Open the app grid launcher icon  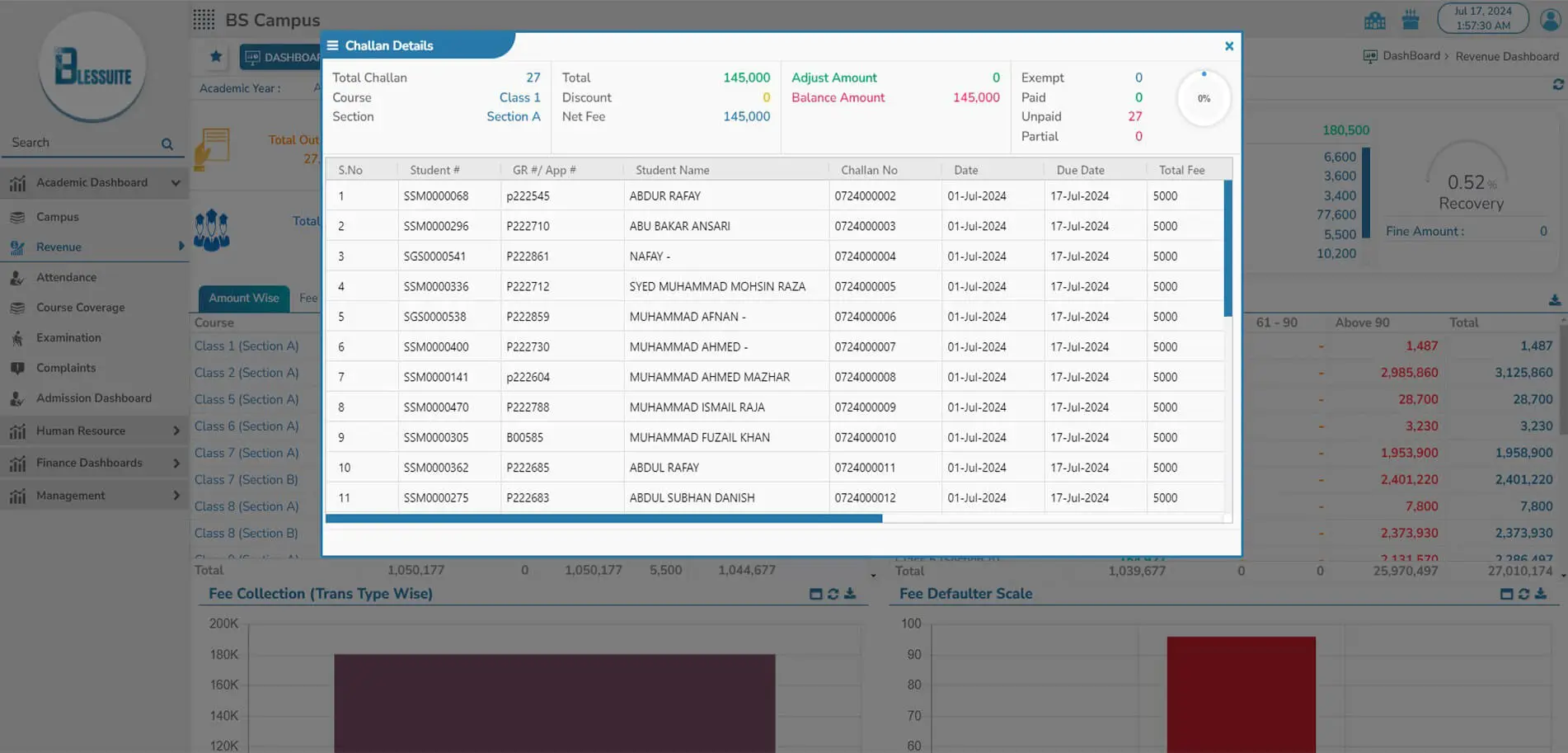(x=204, y=20)
